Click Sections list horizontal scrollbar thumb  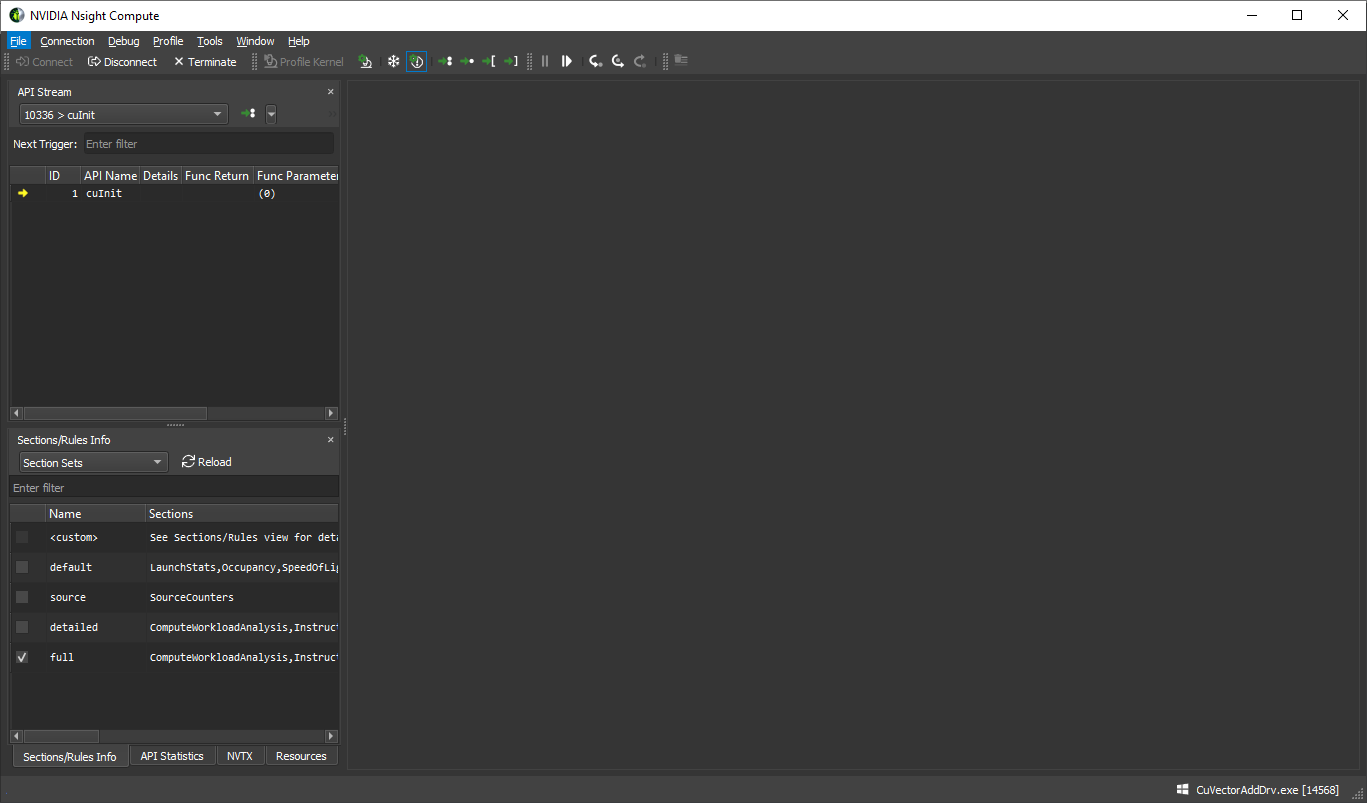(x=61, y=737)
